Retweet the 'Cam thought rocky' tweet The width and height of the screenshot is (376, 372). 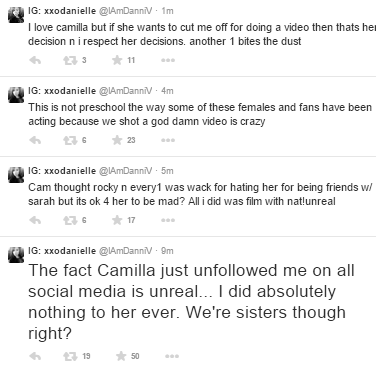(x=70, y=220)
